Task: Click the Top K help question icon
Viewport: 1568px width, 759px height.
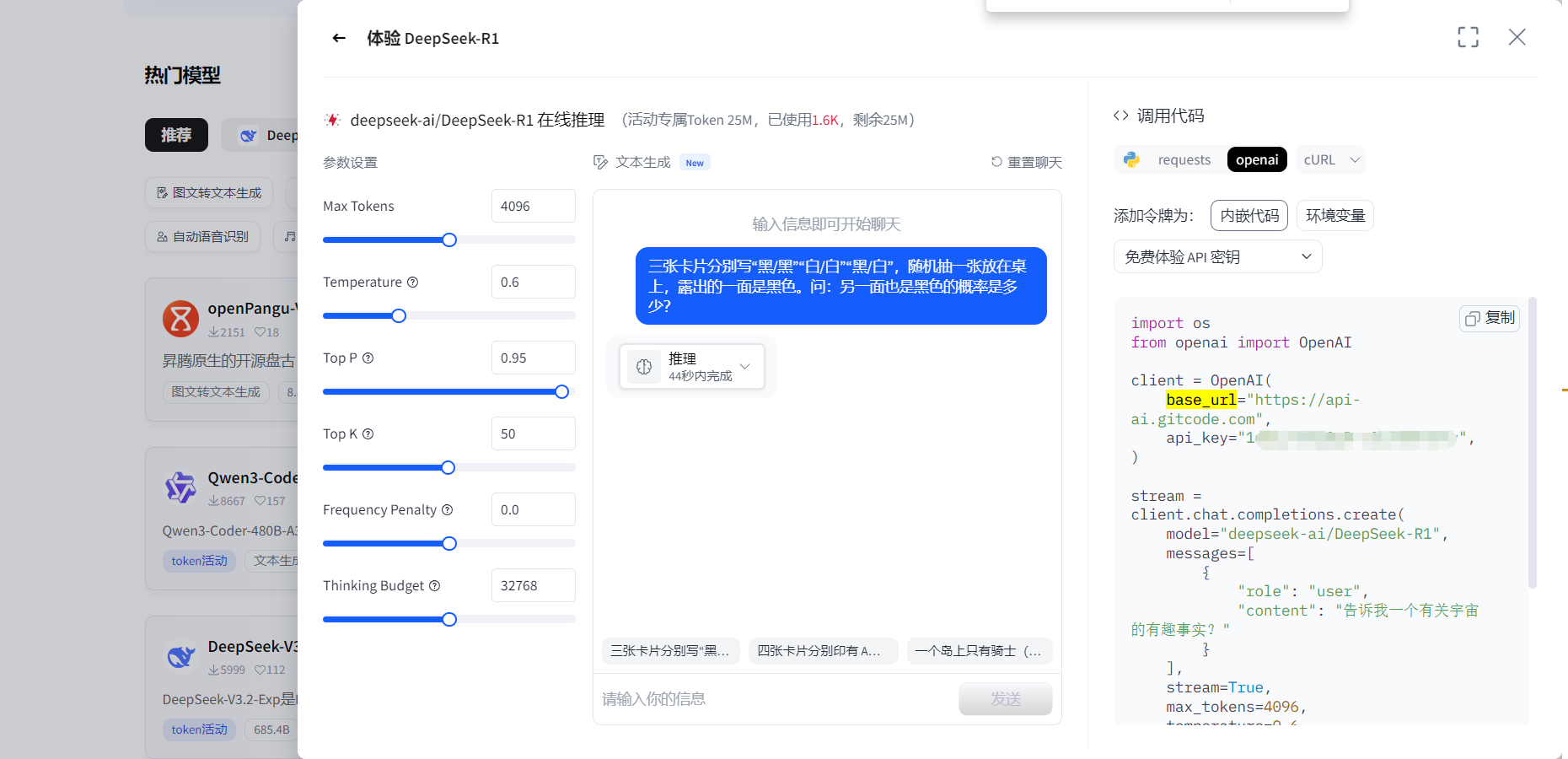Action: click(x=368, y=433)
